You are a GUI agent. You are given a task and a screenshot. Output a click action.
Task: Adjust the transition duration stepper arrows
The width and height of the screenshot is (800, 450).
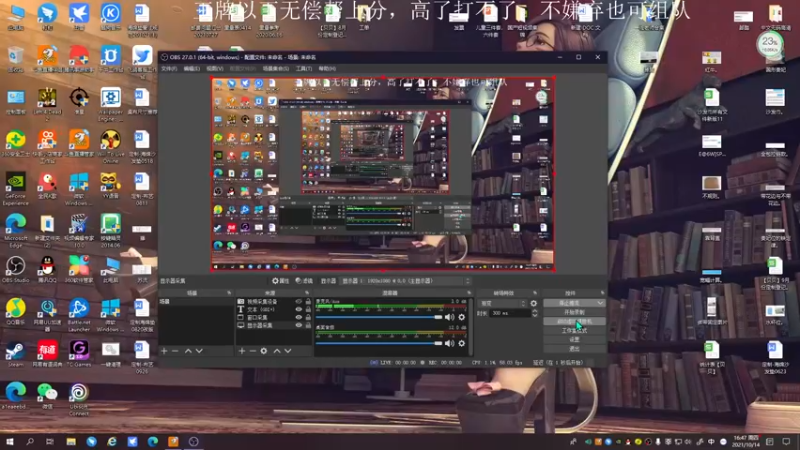pyautogui.click(x=534, y=313)
